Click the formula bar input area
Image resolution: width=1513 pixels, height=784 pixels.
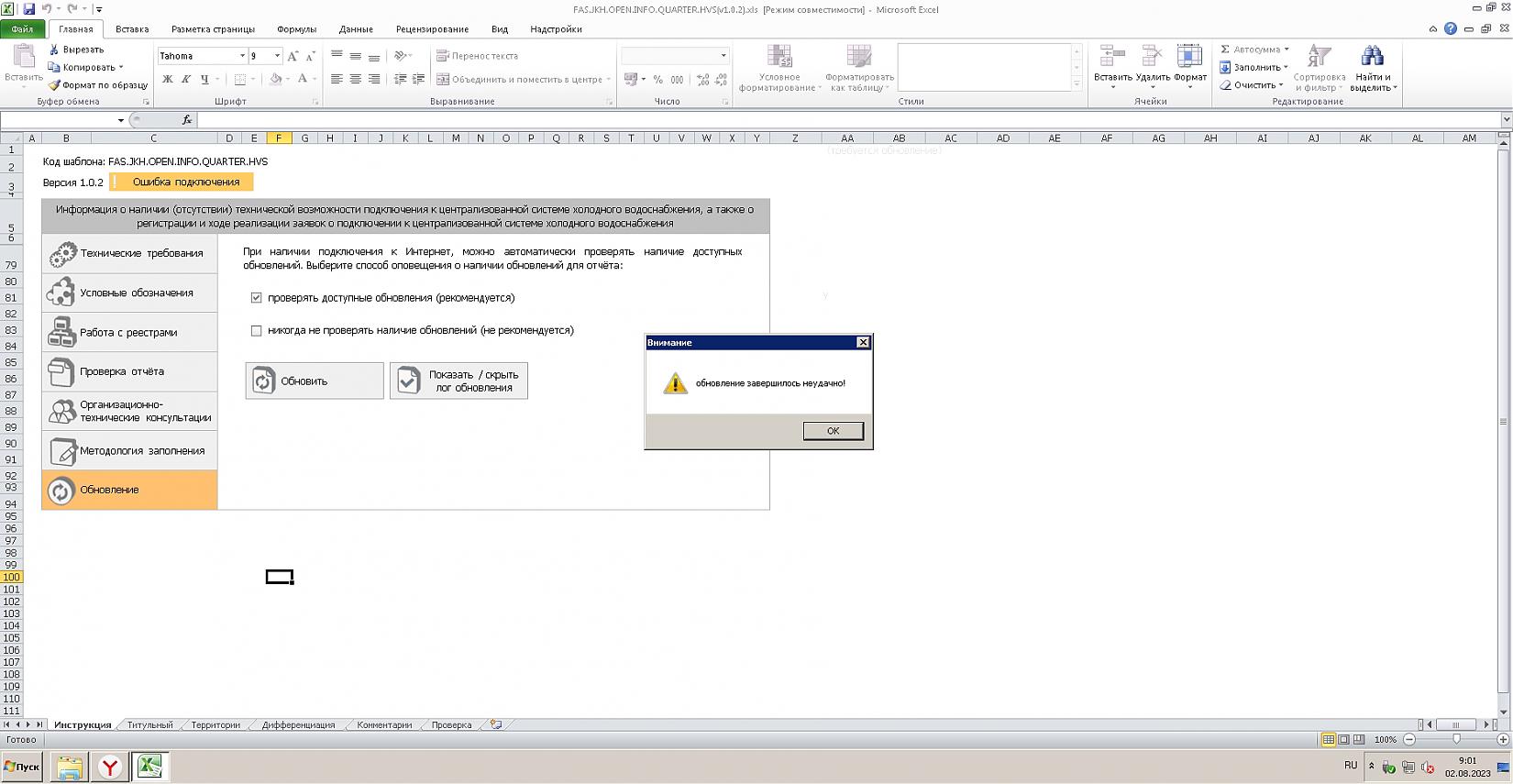[848, 120]
